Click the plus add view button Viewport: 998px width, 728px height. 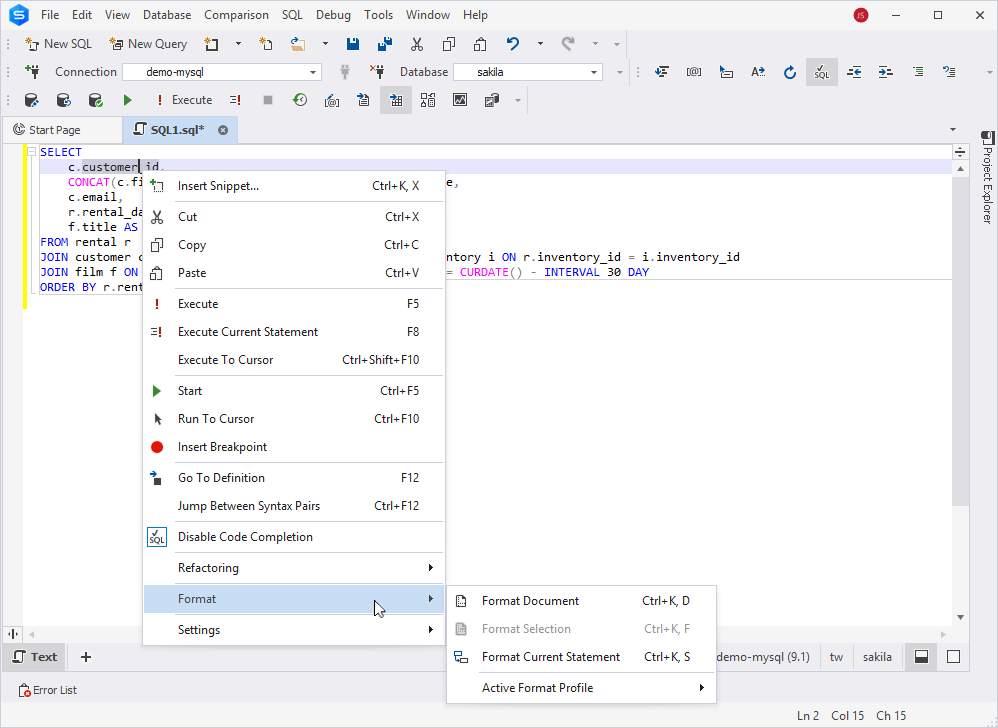86,657
